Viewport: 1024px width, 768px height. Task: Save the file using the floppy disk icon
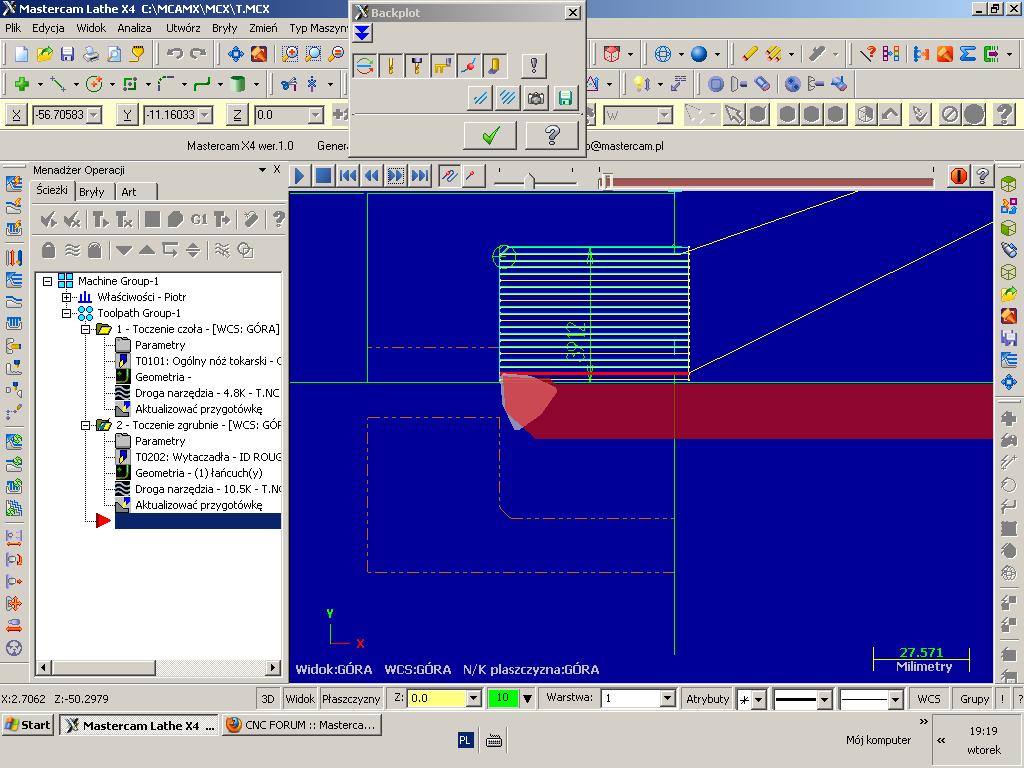pyautogui.click(x=67, y=54)
